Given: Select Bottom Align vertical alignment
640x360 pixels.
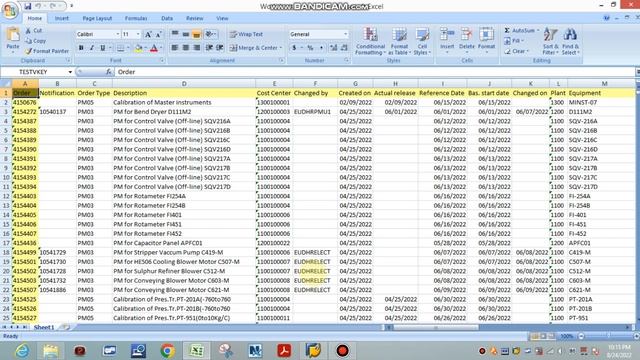Looking at the screenshot, I should (197, 34).
